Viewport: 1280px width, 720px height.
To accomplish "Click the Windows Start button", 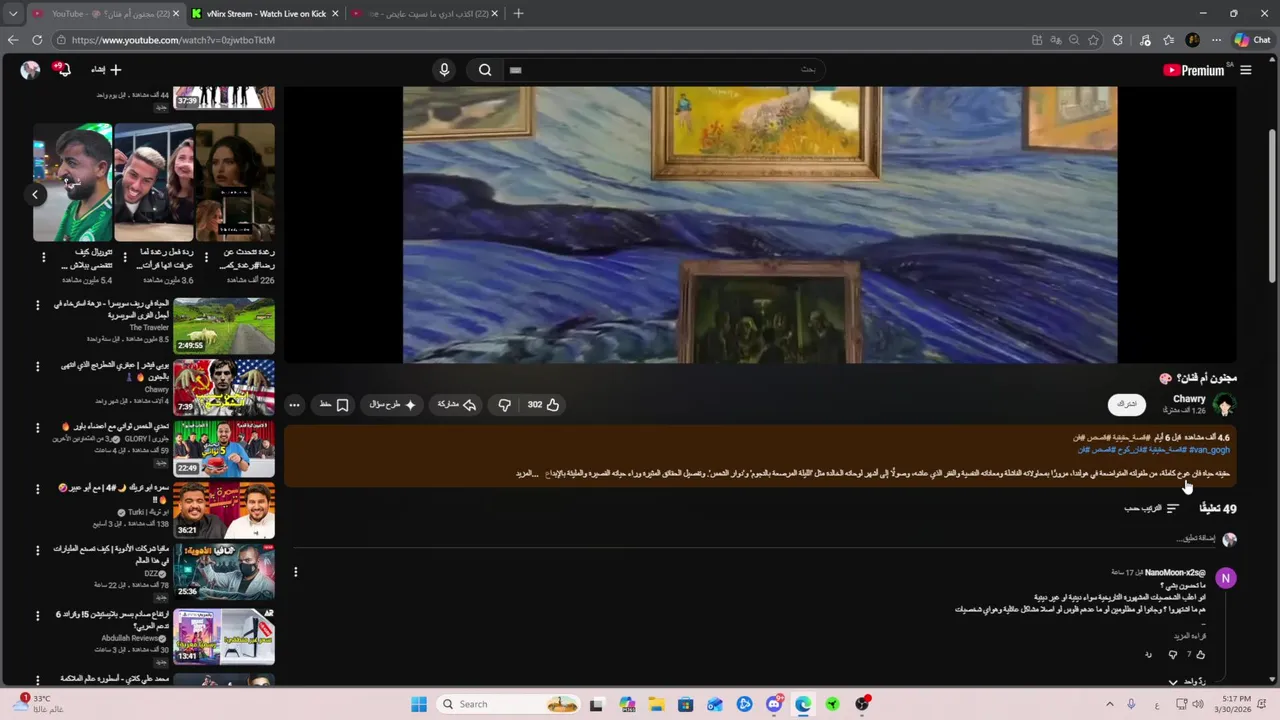I will click(418, 704).
